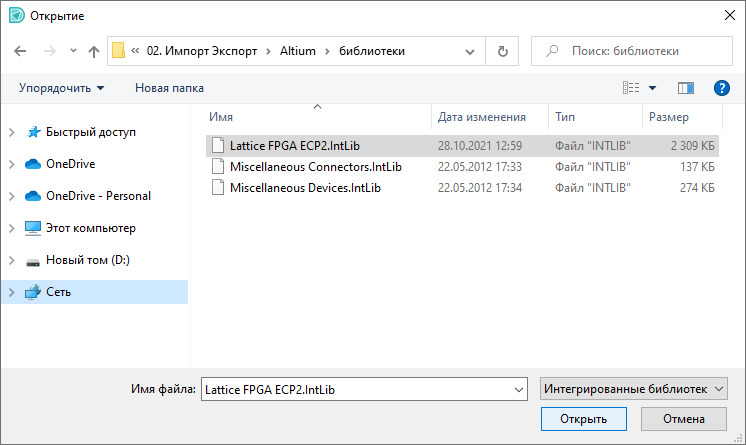Click Новая папка in the toolbar
This screenshot has width=746, height=445.
pyautogui.click(x=169, y=88)
